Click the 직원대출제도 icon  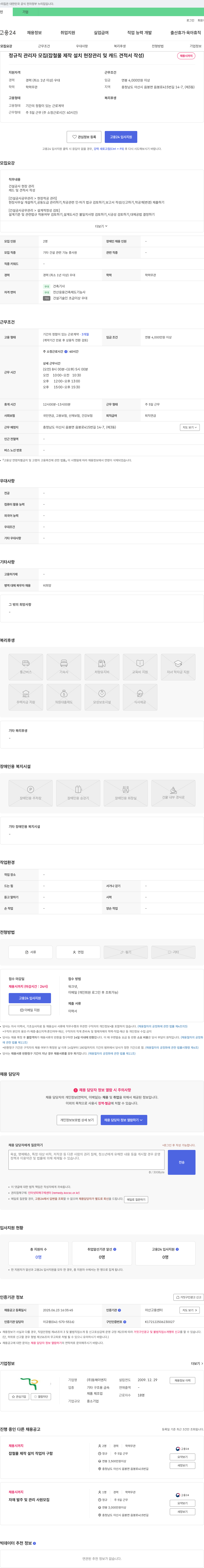(x=64, y=697)
